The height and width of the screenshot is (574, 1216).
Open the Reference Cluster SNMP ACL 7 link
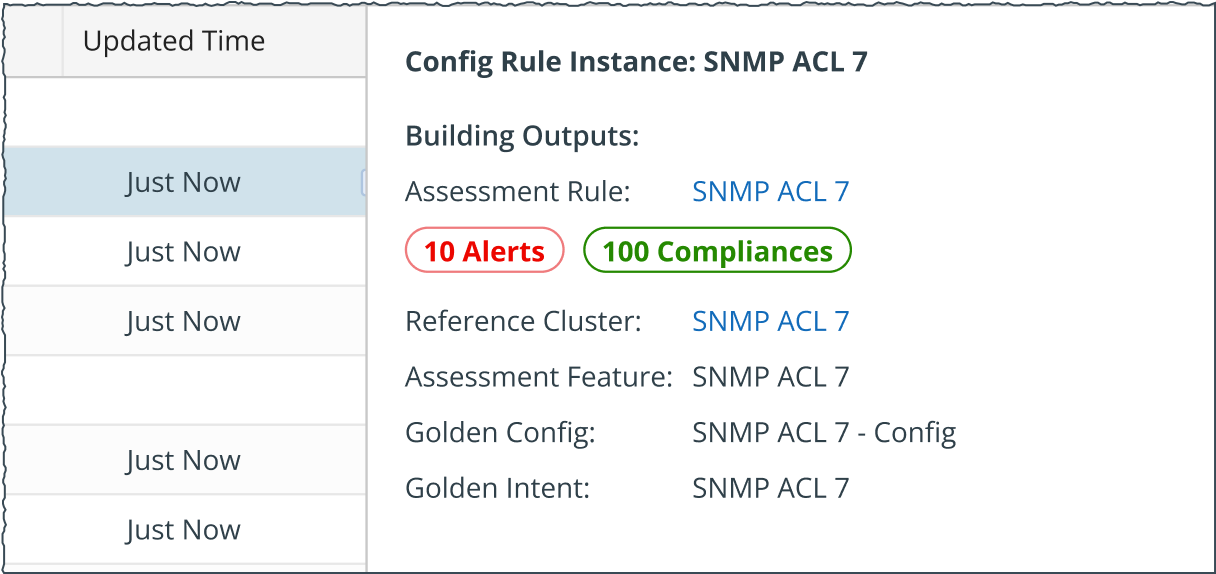coord(770,321)
